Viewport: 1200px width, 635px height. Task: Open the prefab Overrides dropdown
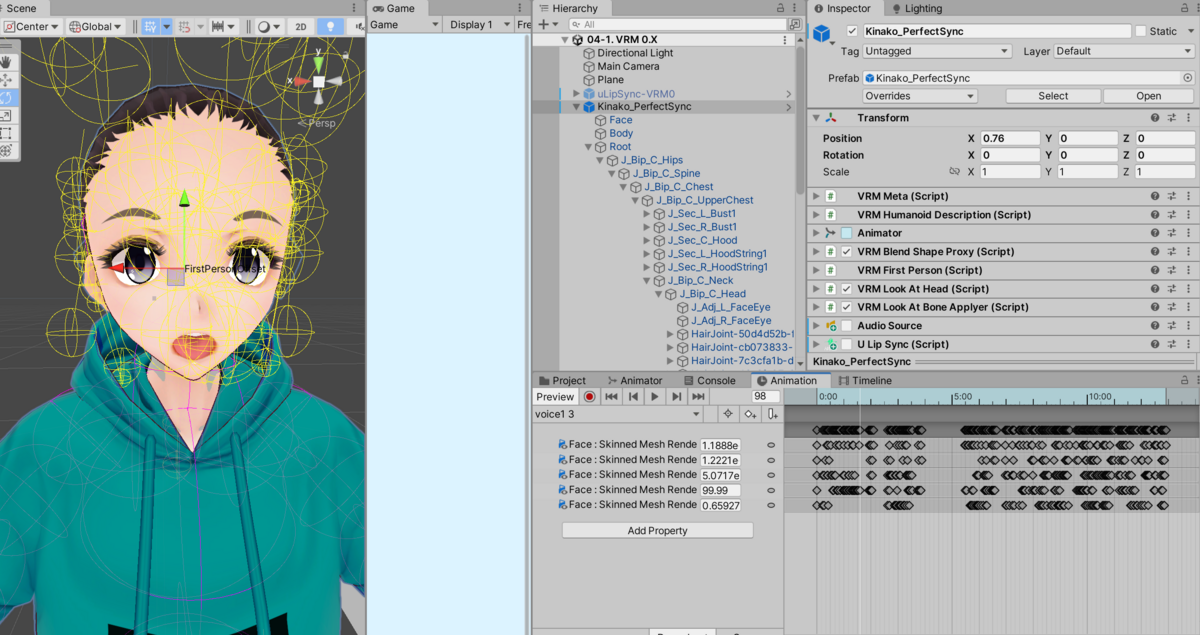920,96
